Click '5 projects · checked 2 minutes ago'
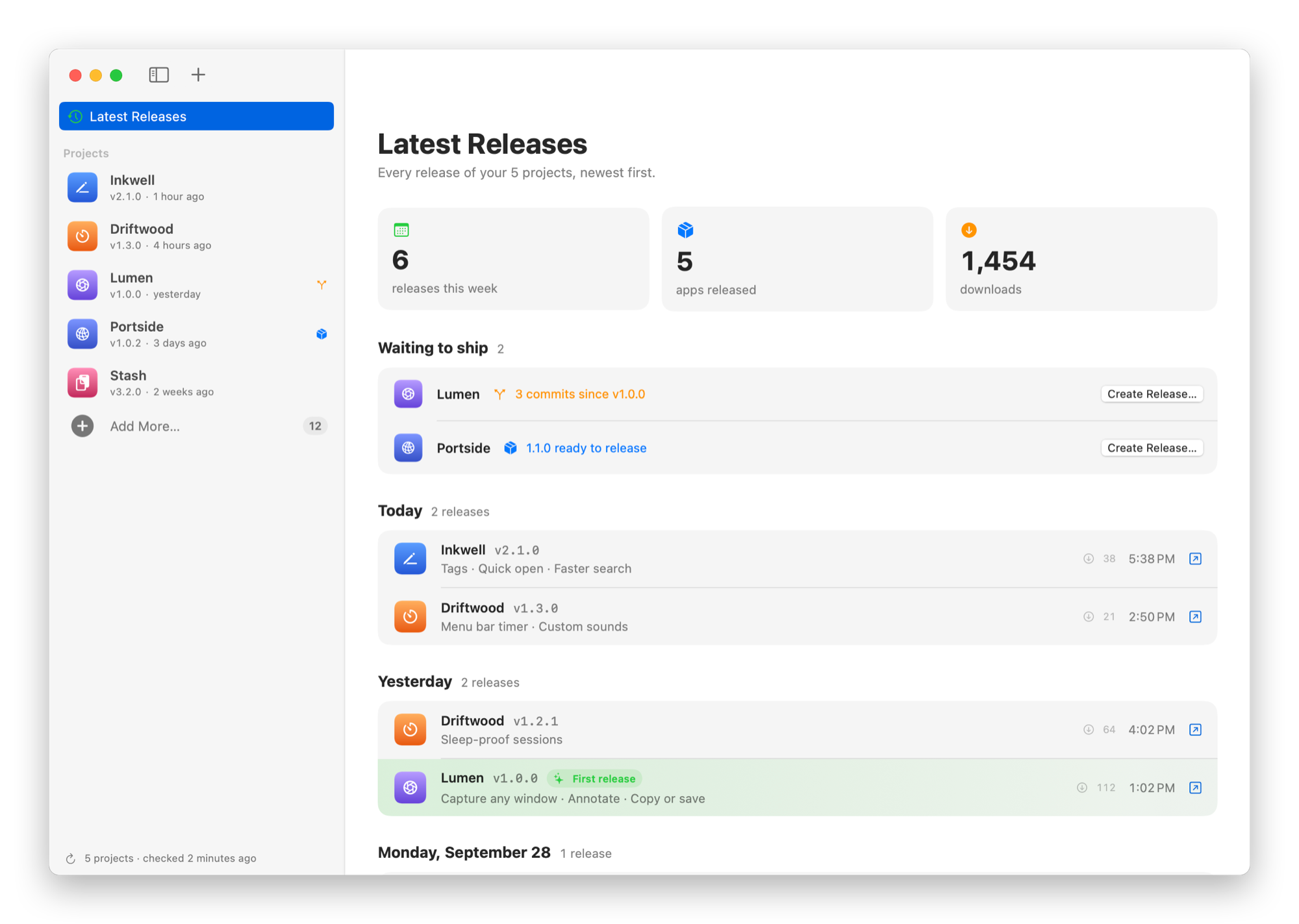 coord(170,858)
